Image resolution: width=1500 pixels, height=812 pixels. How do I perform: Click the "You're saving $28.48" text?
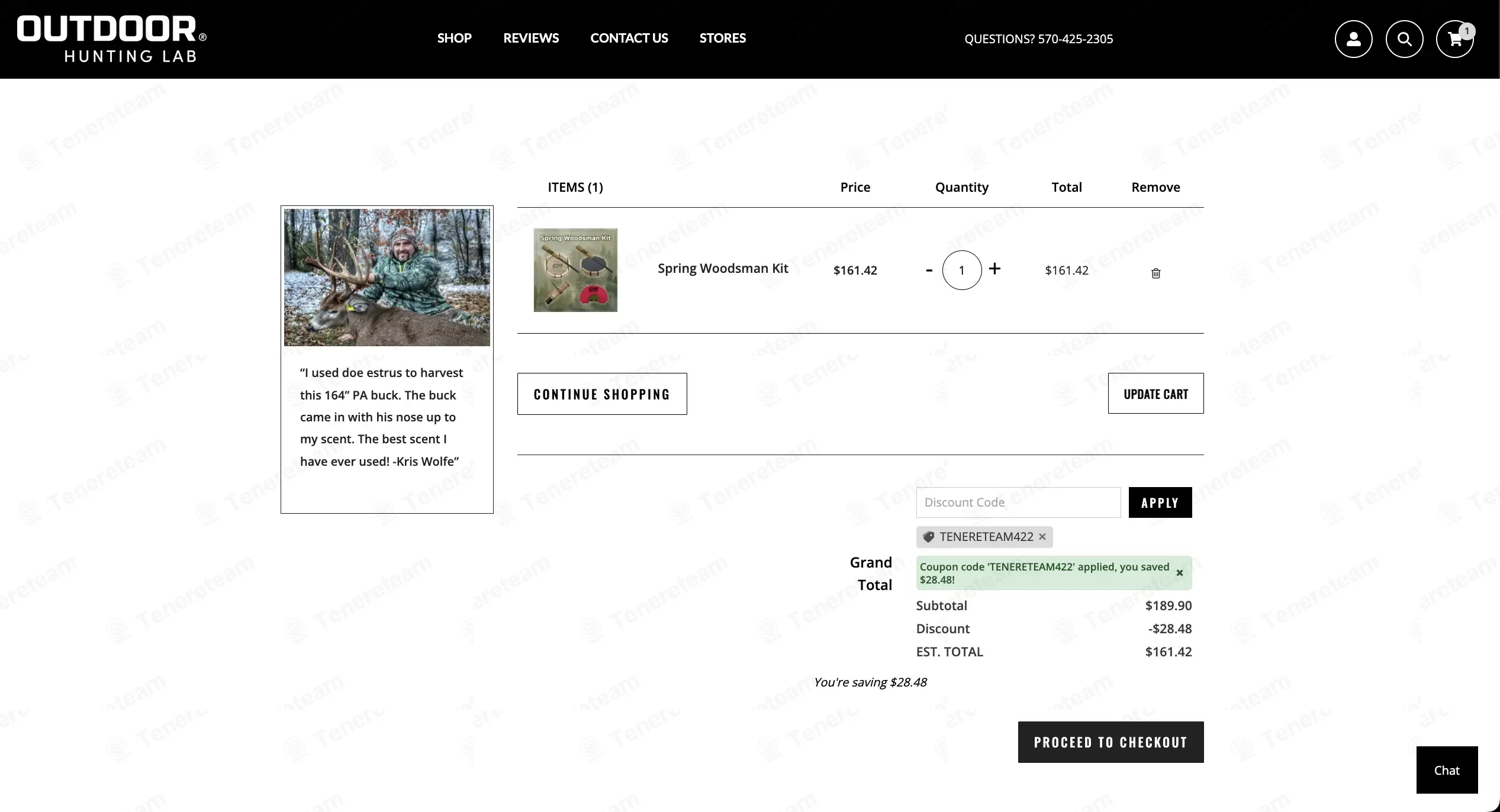[870, 682]
